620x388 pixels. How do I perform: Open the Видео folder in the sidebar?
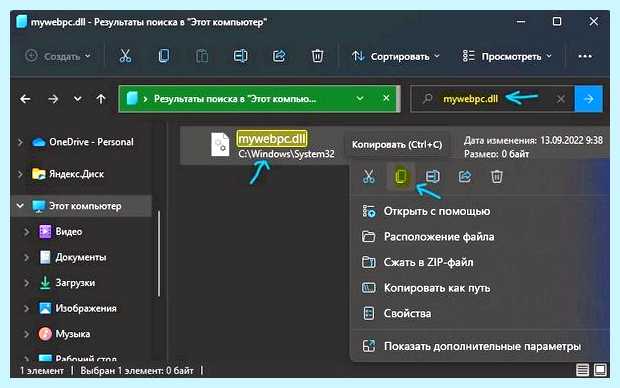coord(68,231)
